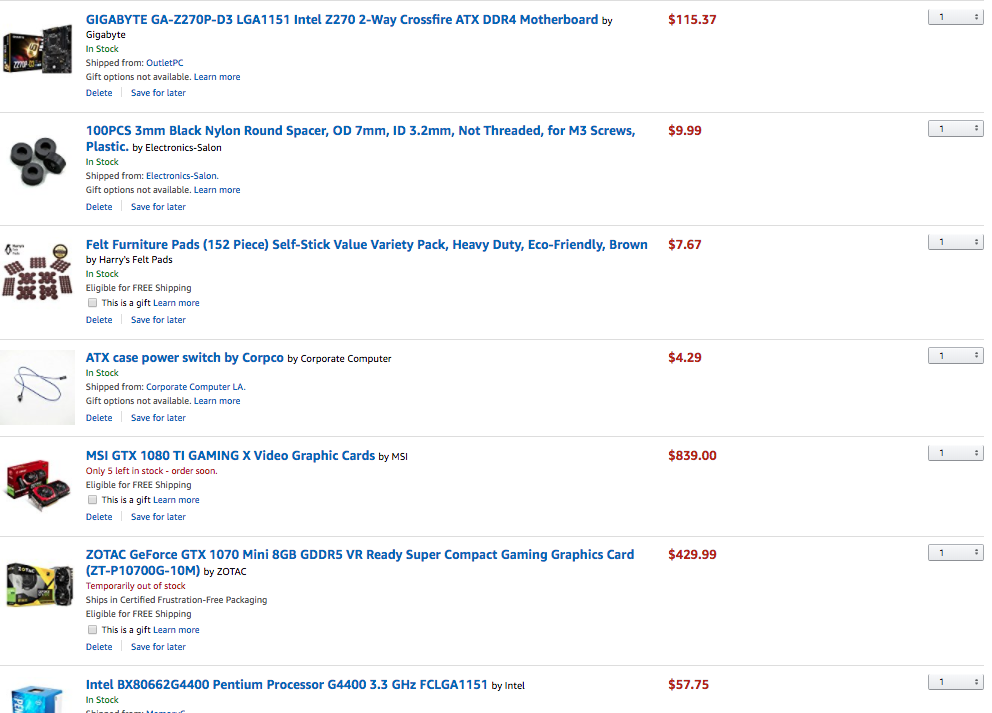Click Corporate Computer LA seller link

[195, 387]
